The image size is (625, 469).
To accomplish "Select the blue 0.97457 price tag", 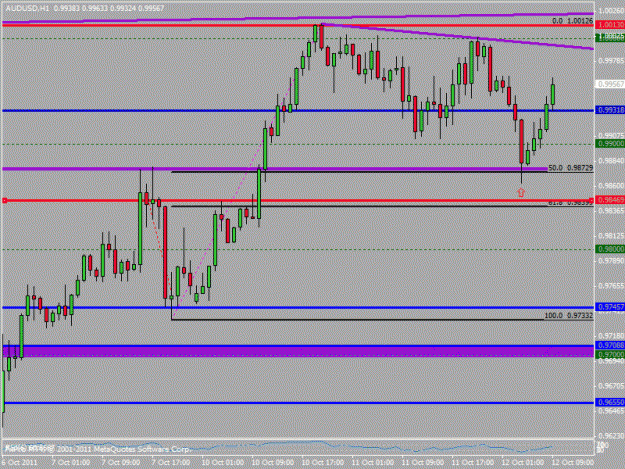I will point(610,307).
